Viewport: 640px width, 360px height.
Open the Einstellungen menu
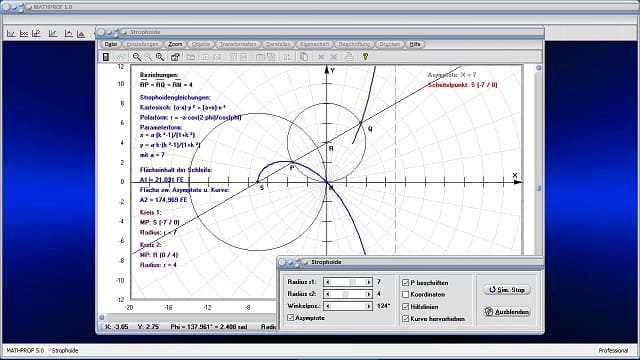click(x=142, y=44)
